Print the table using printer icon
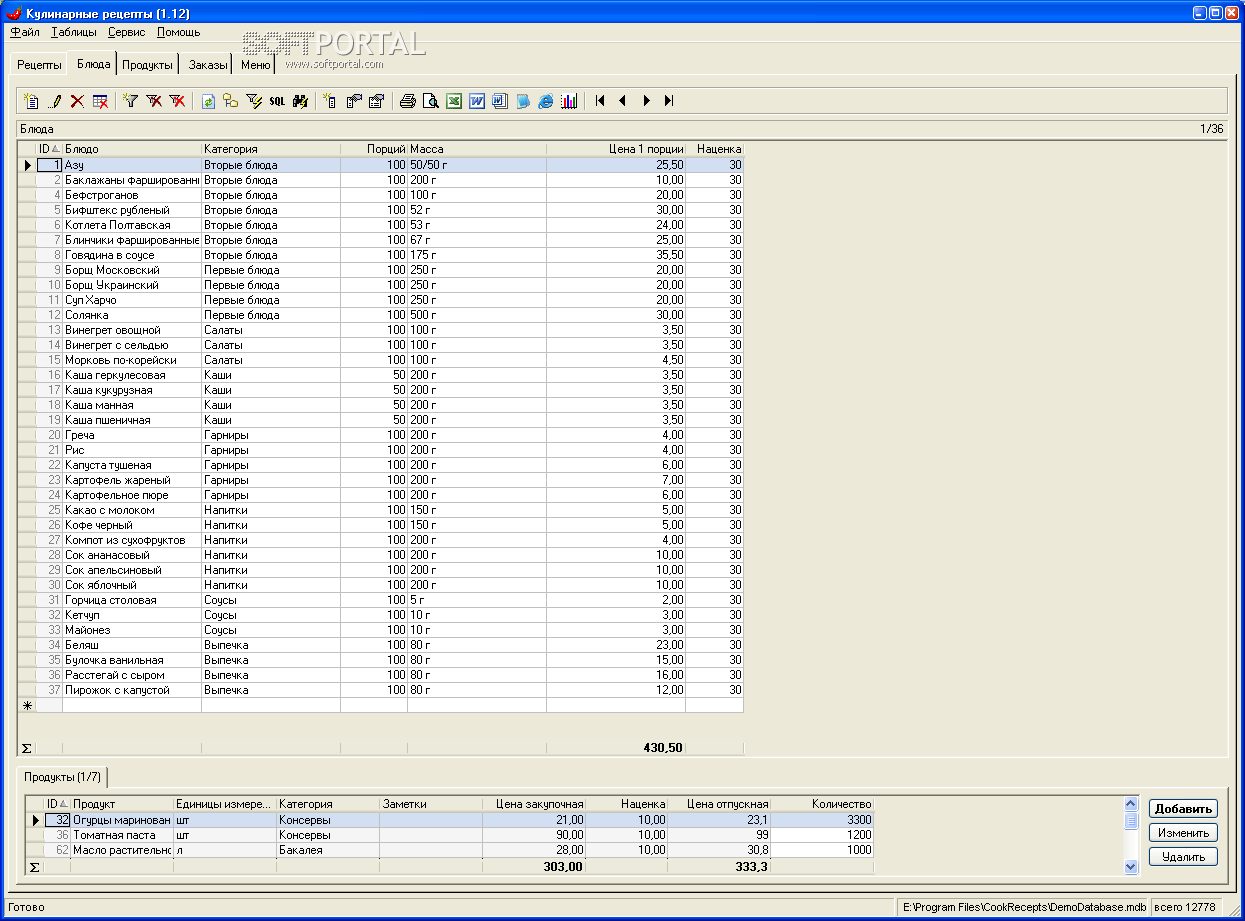 click(407, 101)
